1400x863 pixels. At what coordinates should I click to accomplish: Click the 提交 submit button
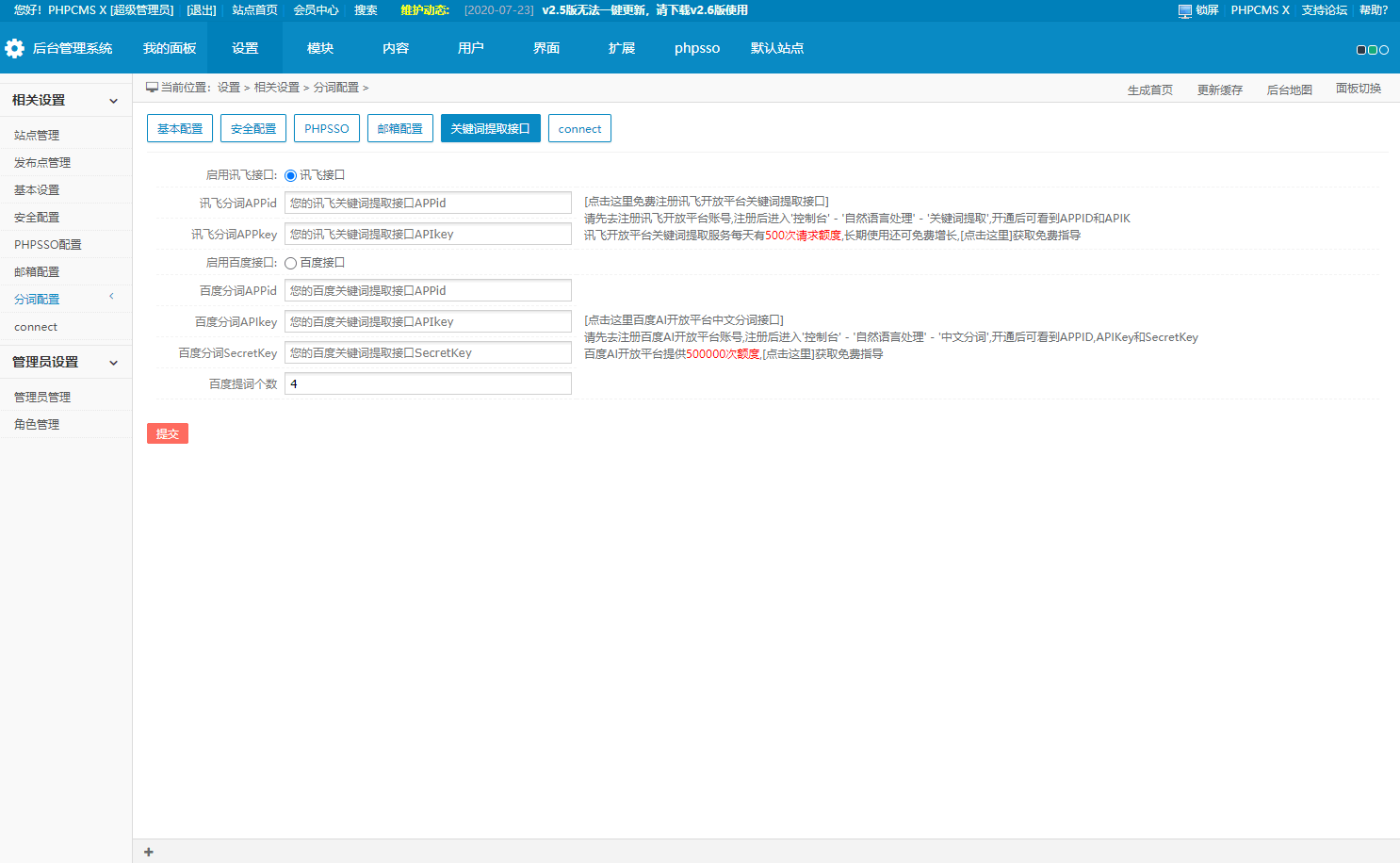click(x=167, y=433)
